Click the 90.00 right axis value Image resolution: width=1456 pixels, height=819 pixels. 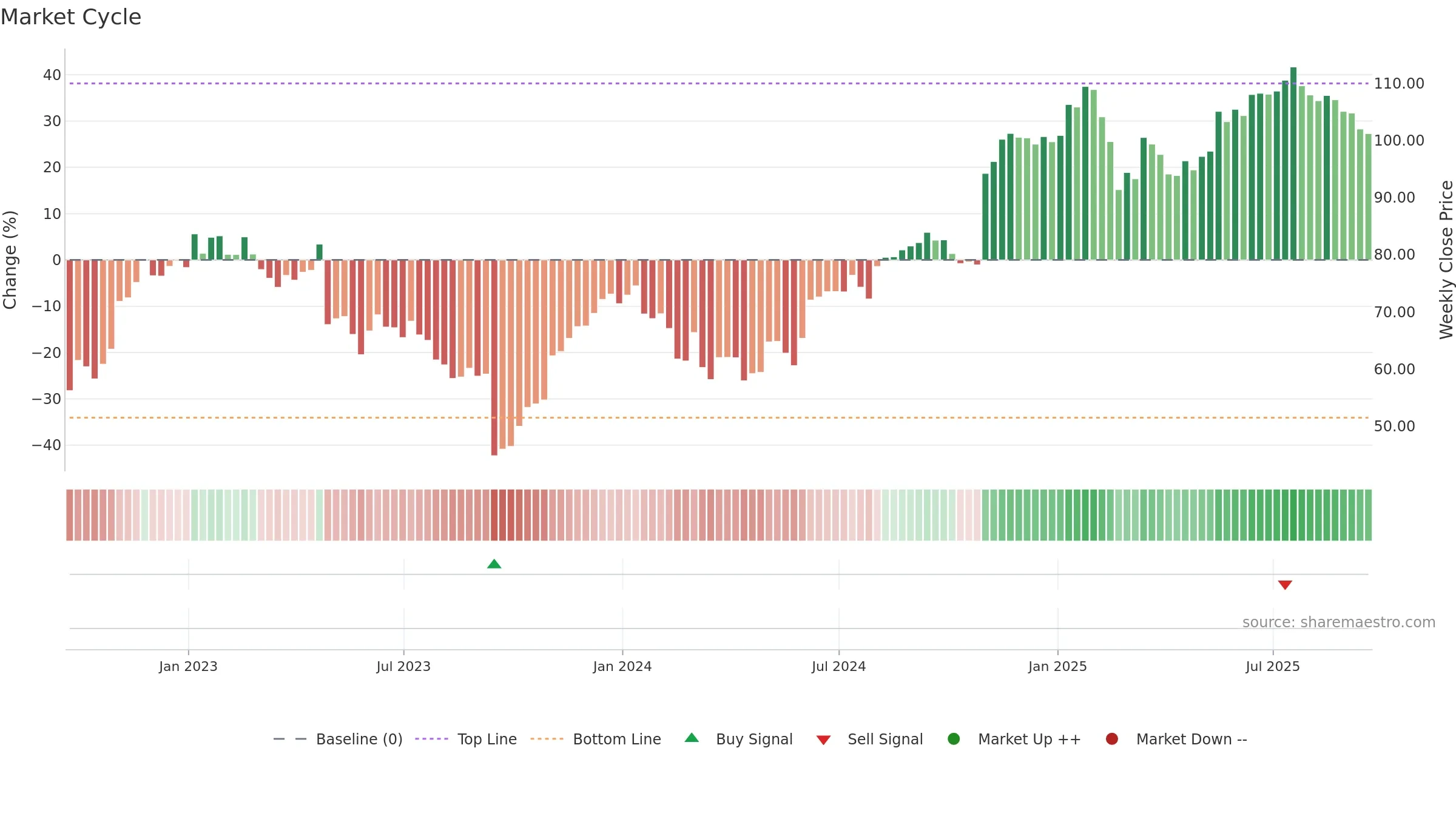click(x=1394, y=197)
